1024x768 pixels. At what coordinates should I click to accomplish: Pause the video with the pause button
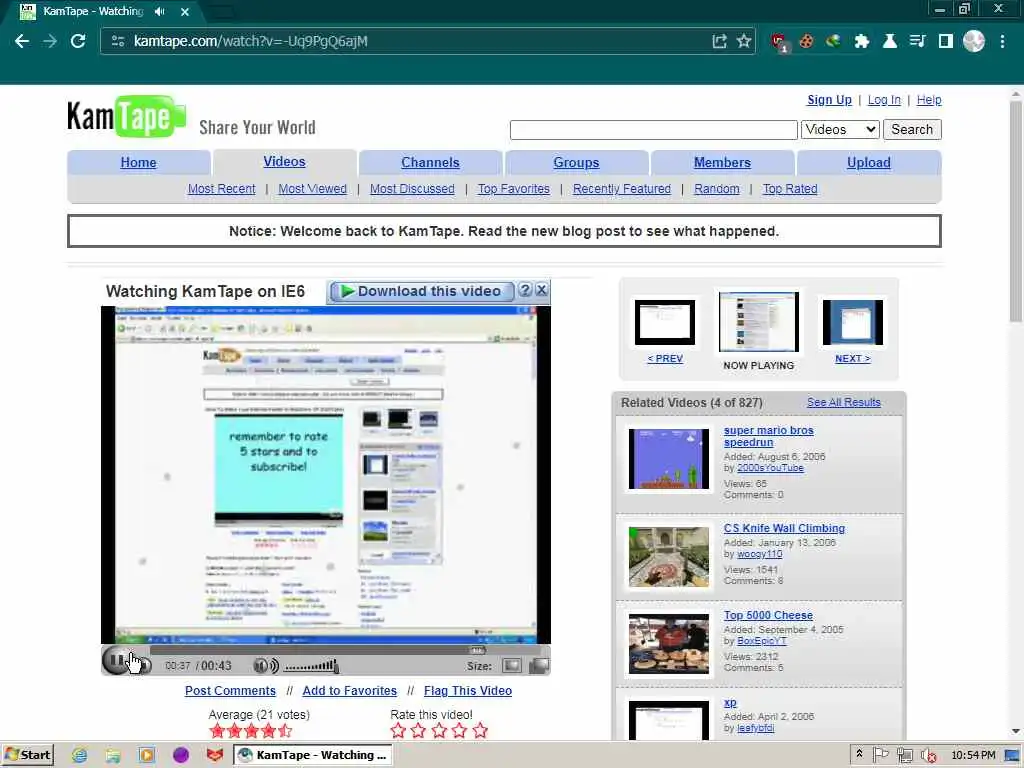[118, 661]
